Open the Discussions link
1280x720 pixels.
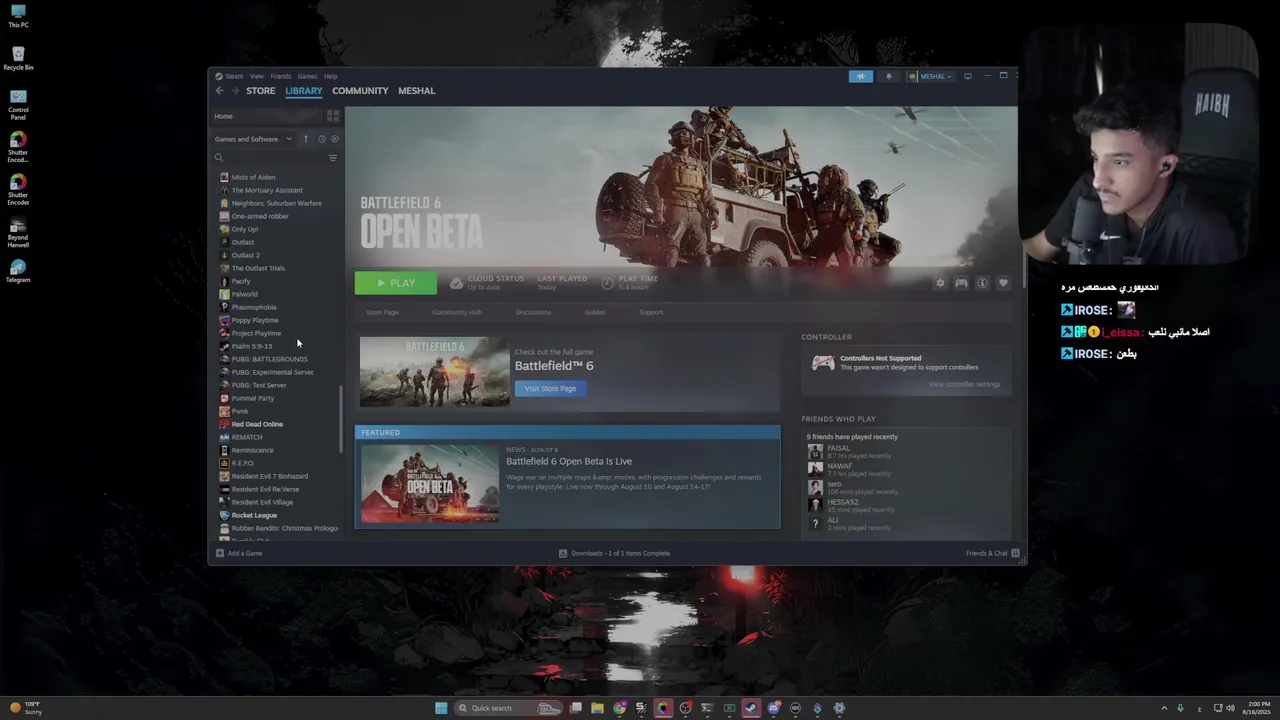(533, 312)
